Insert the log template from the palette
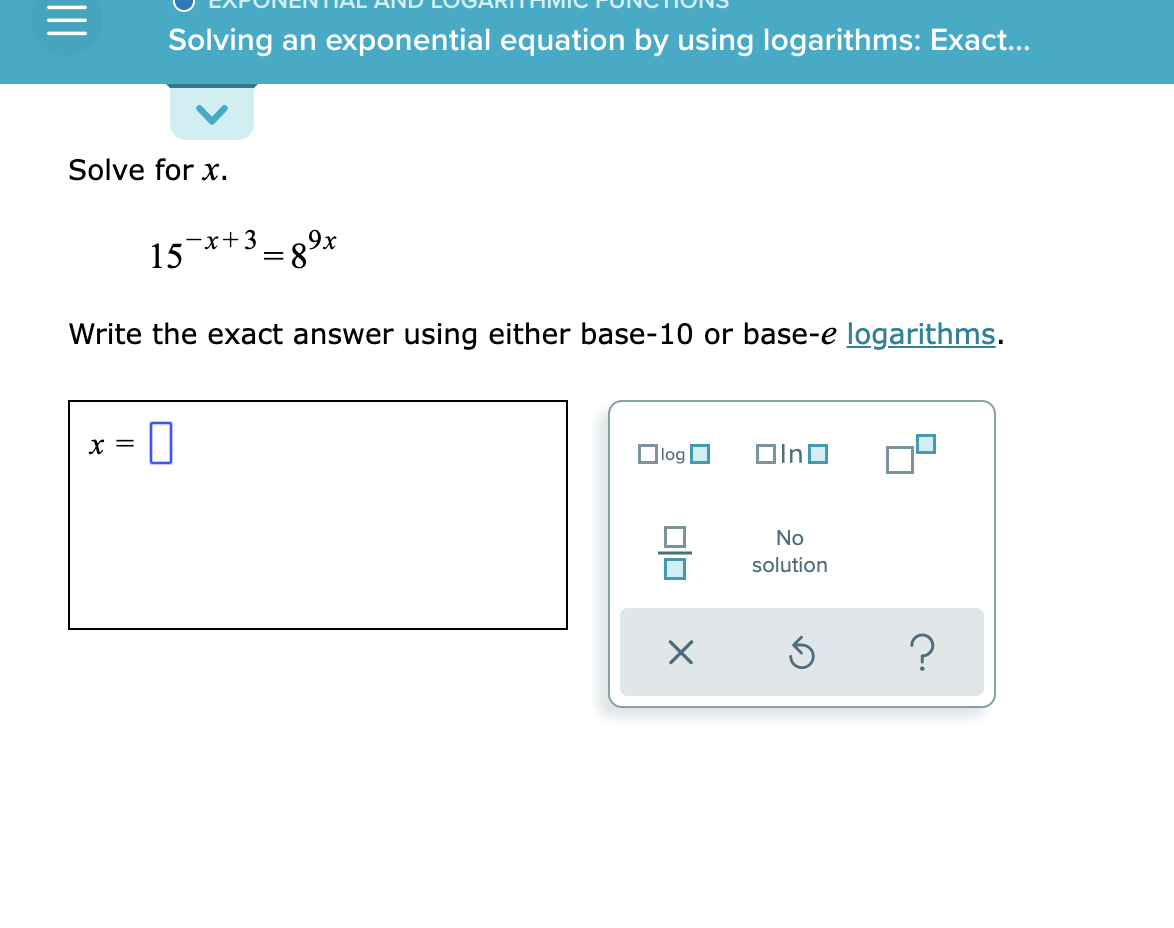Image resolution: width=1174 pixels, height=928 pixels. (x=673, y=454)
